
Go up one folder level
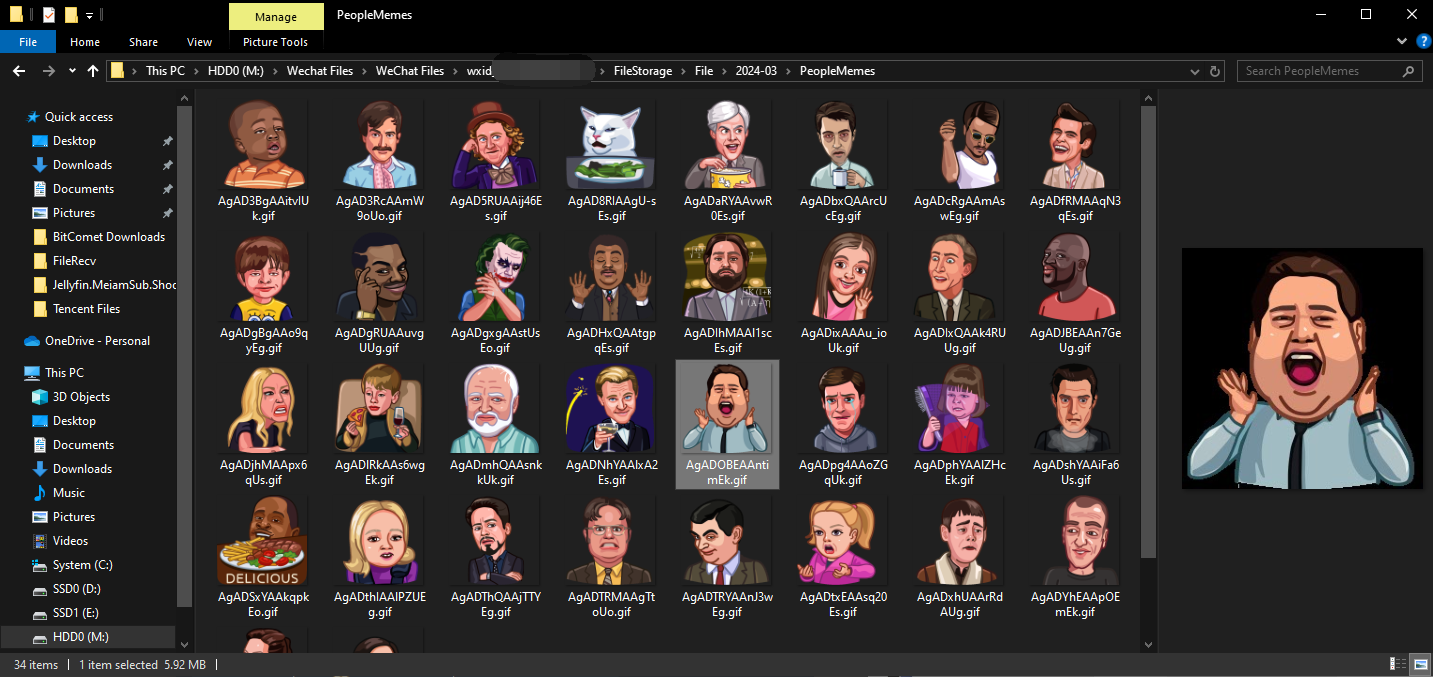[93, 71]
